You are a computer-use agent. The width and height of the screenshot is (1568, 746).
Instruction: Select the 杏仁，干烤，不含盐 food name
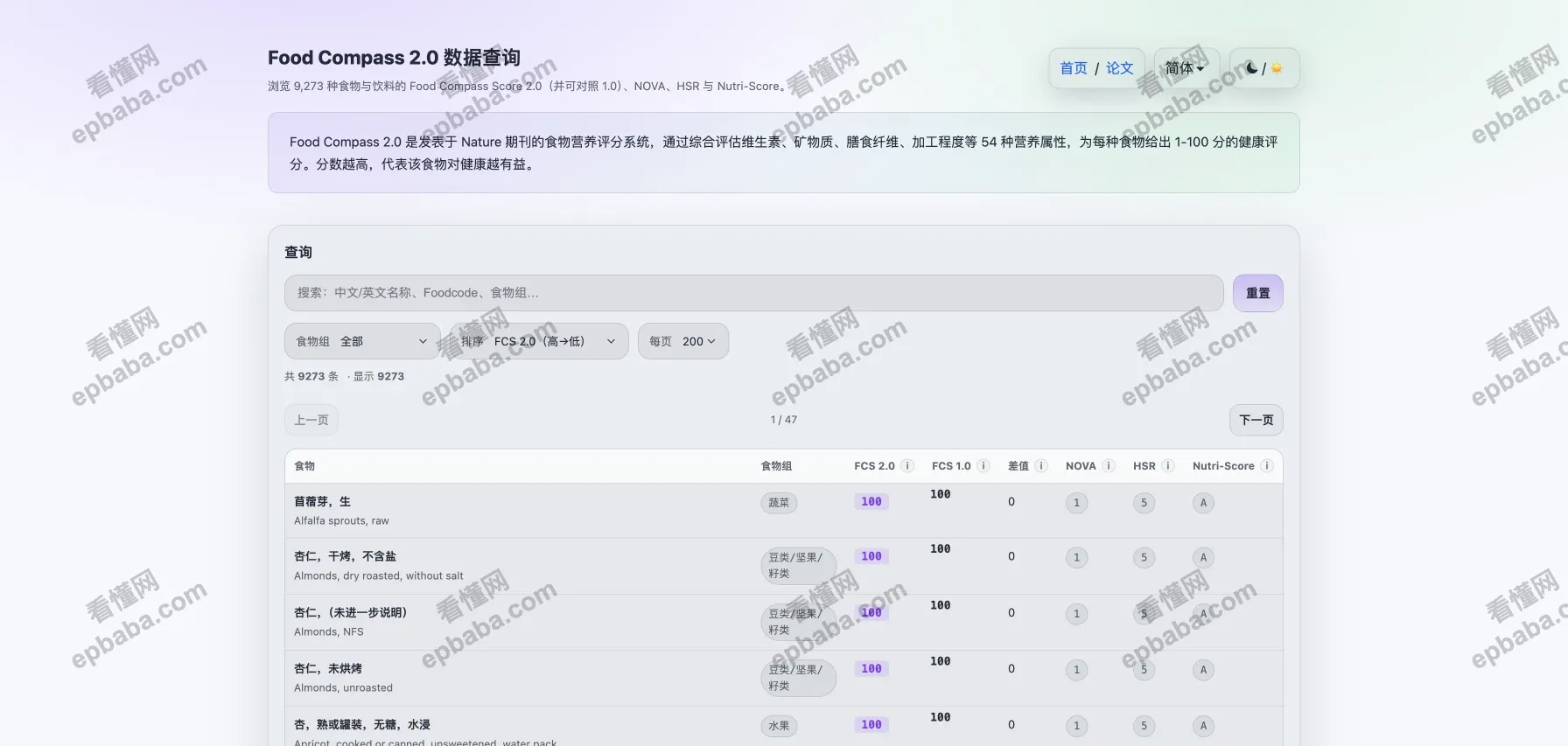[x=345, y=556]
